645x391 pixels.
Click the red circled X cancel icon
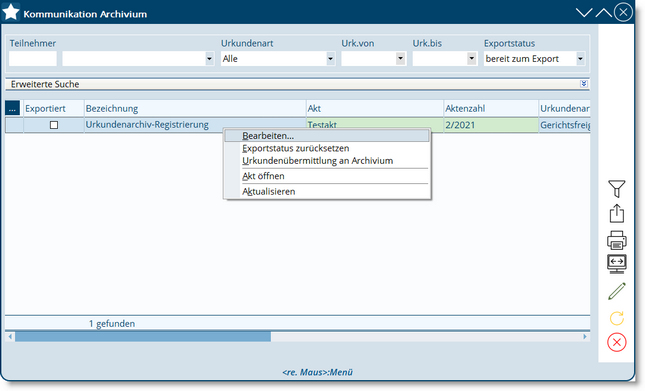(616, 342)
